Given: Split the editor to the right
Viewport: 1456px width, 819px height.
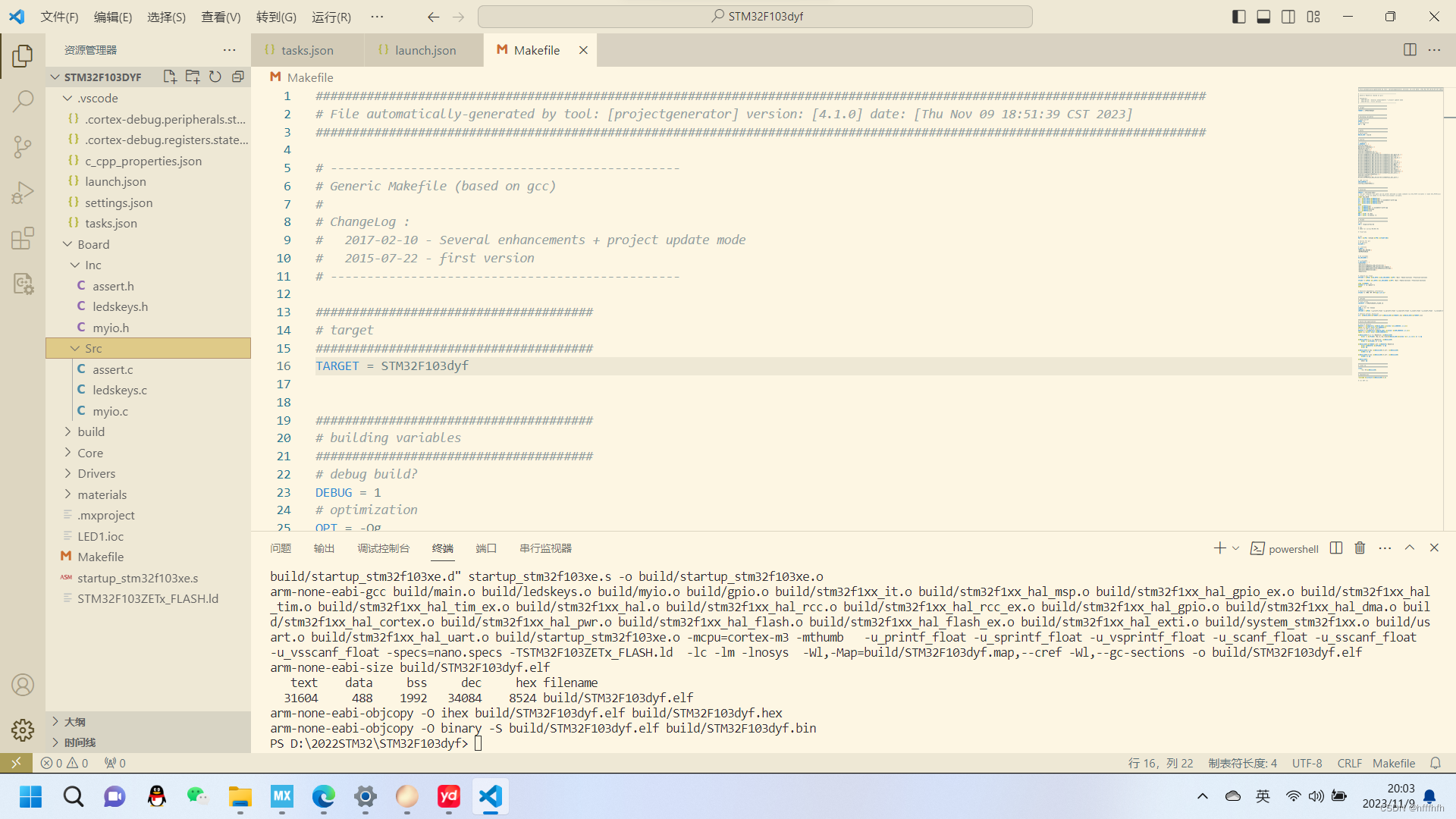Looking at the screenshot, I should (1410, 50).
